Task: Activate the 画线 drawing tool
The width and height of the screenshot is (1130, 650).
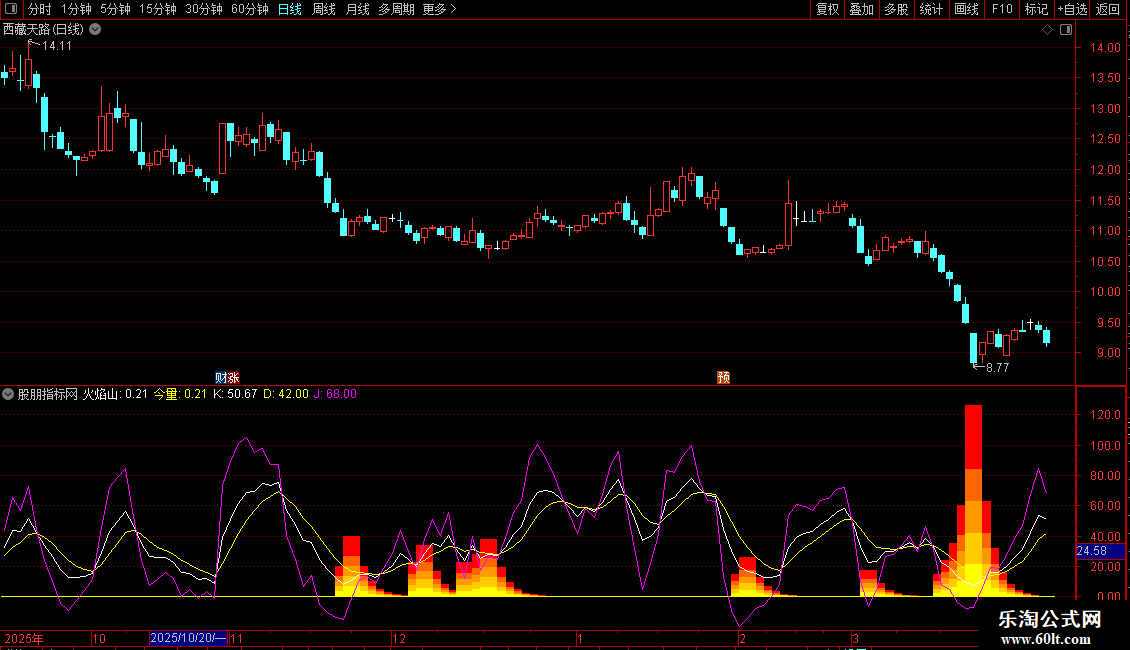Action: tap(966, 9)
